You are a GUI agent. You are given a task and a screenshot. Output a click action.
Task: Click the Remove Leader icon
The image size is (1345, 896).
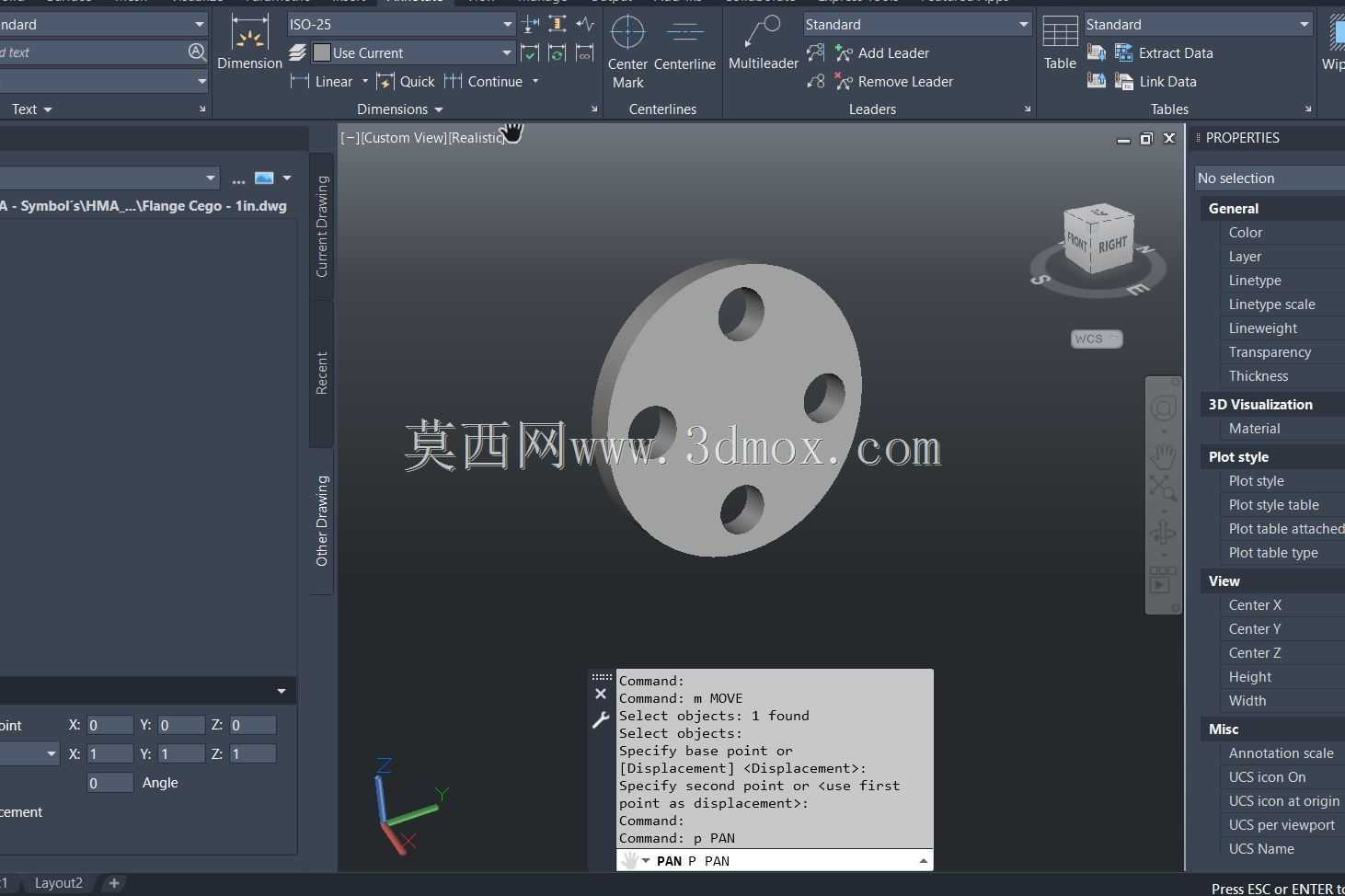[844, 81]
